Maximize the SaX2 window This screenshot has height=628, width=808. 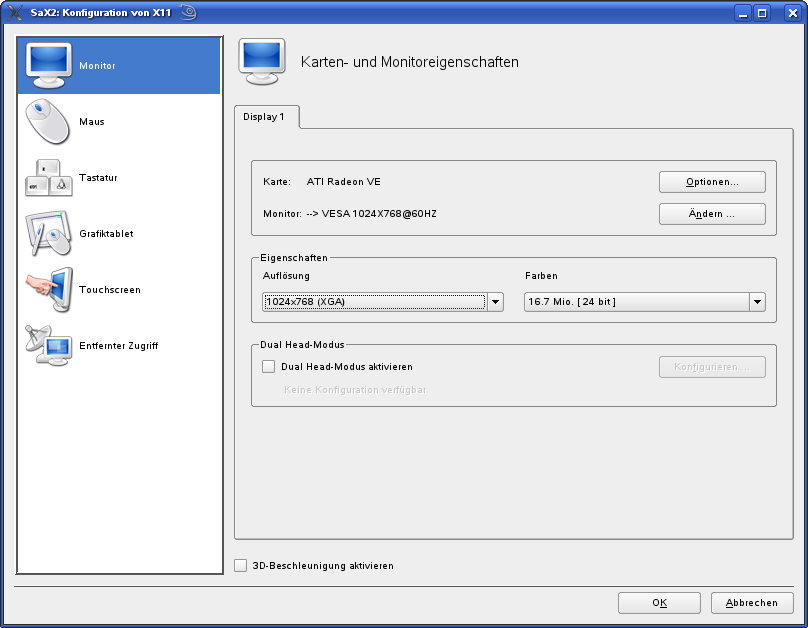pyautogui.click(x=762, y=13)
